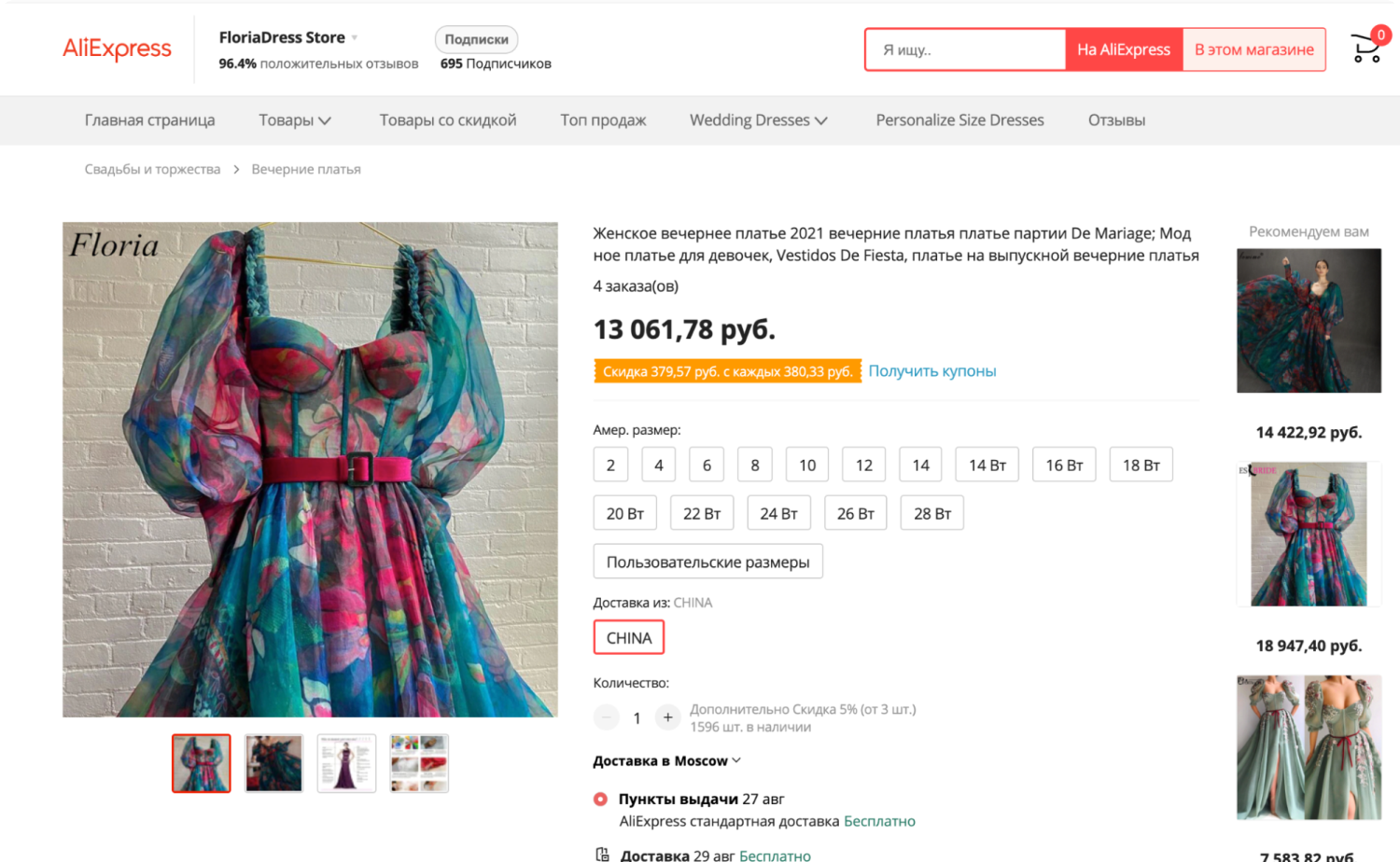Screen dimensions: 1400x862
Task: Open recommended dress priced 14 422,92 руб.
Action: click(x=1309, y=321)
